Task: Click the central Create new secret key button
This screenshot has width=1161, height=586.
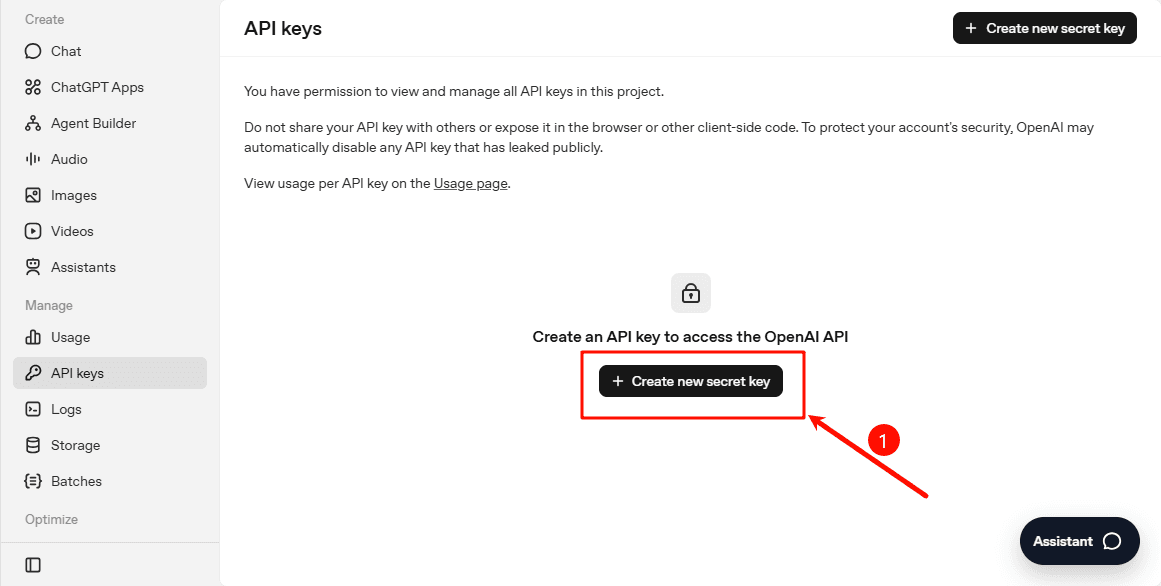Action: tap(690, 381)
